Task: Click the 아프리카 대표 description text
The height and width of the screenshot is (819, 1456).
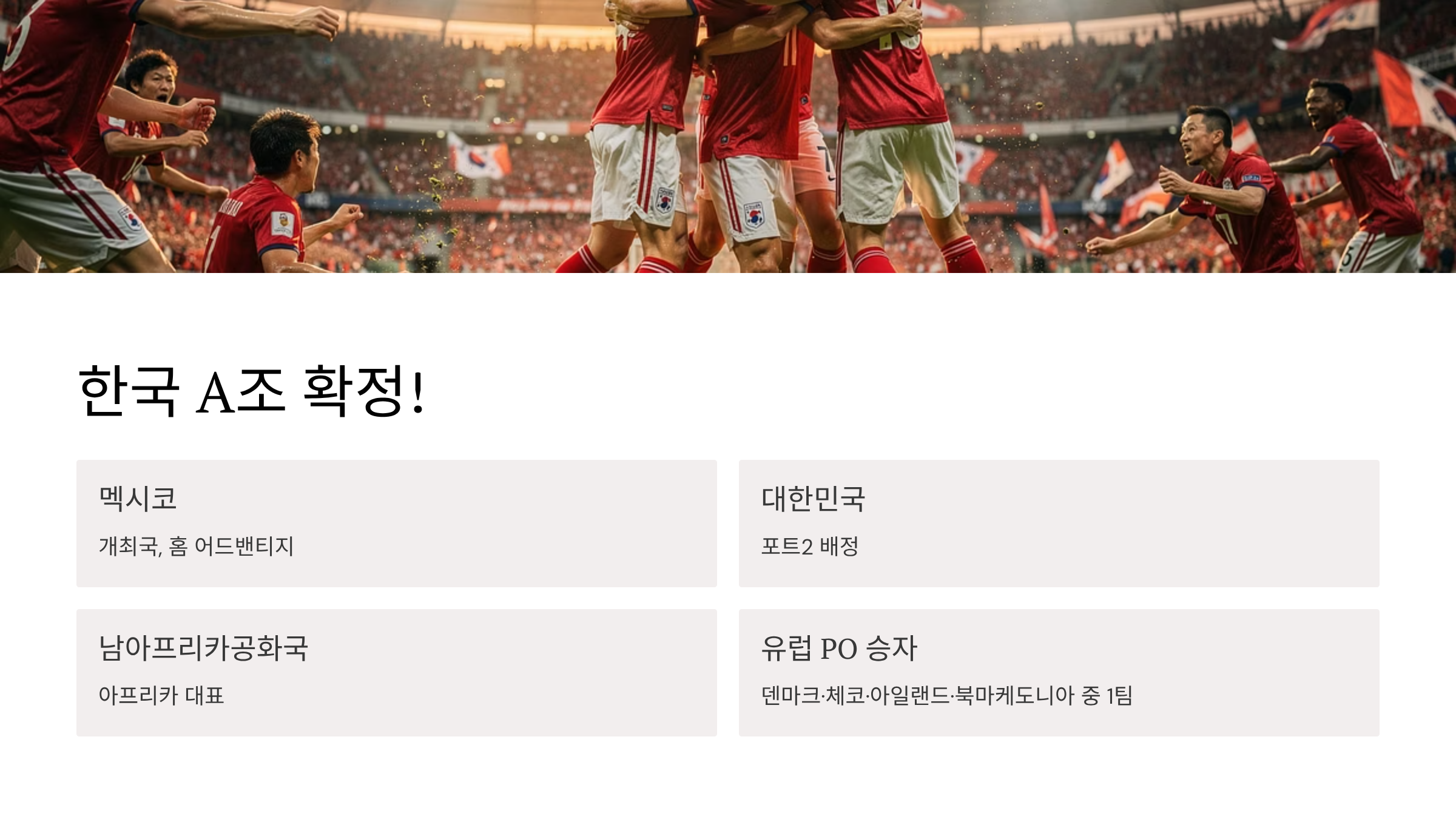Action: [x=161, y=695]
